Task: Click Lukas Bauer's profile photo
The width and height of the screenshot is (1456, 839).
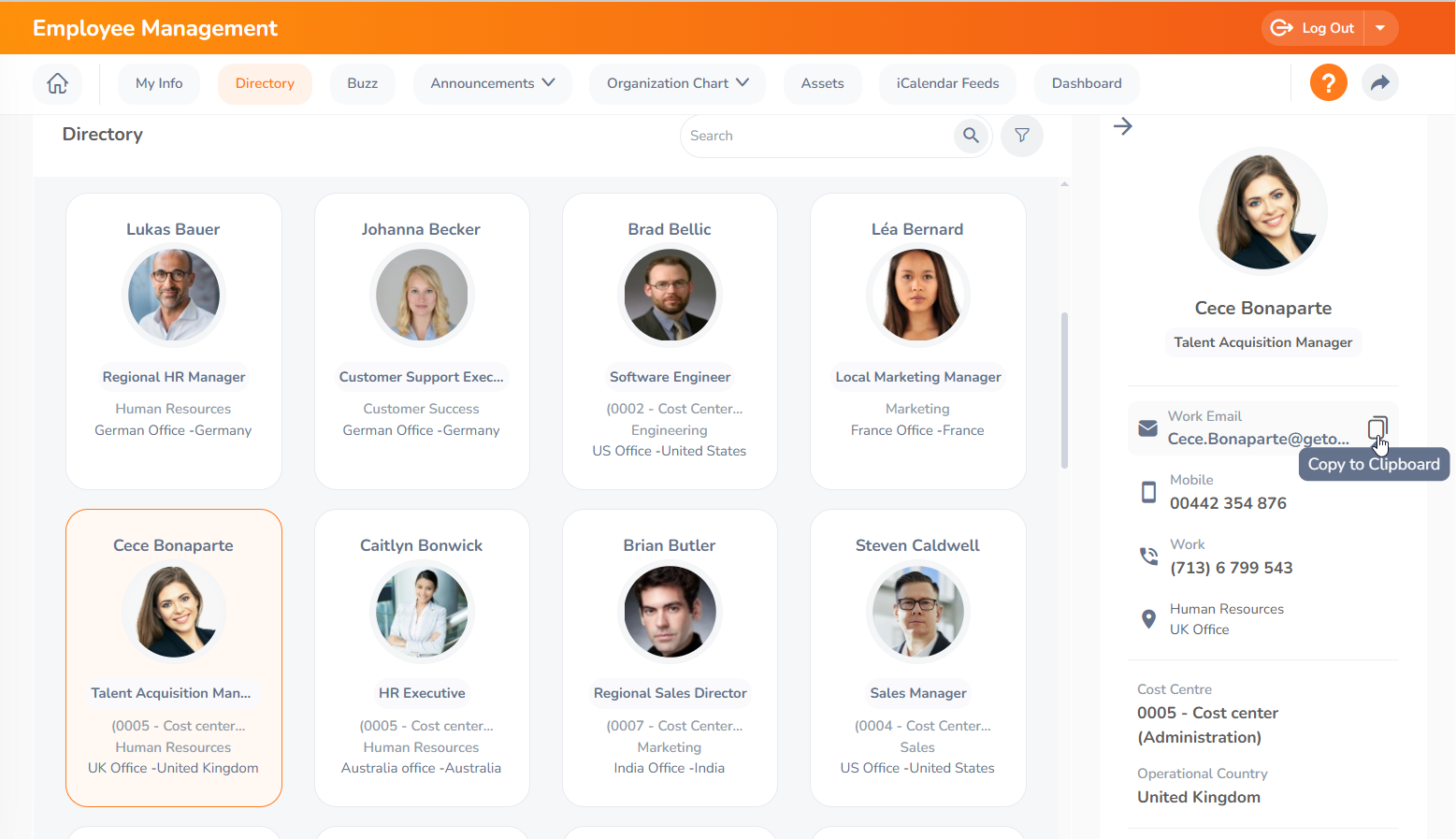Action: tap(174, 296)
